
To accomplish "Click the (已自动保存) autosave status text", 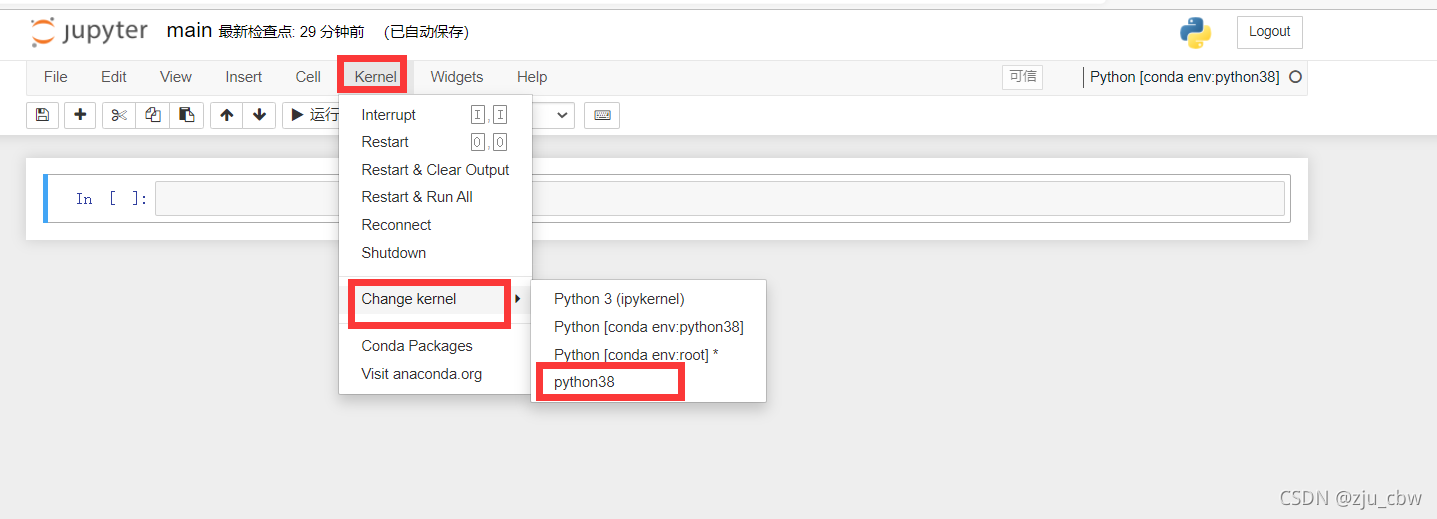I will (426, 32).
